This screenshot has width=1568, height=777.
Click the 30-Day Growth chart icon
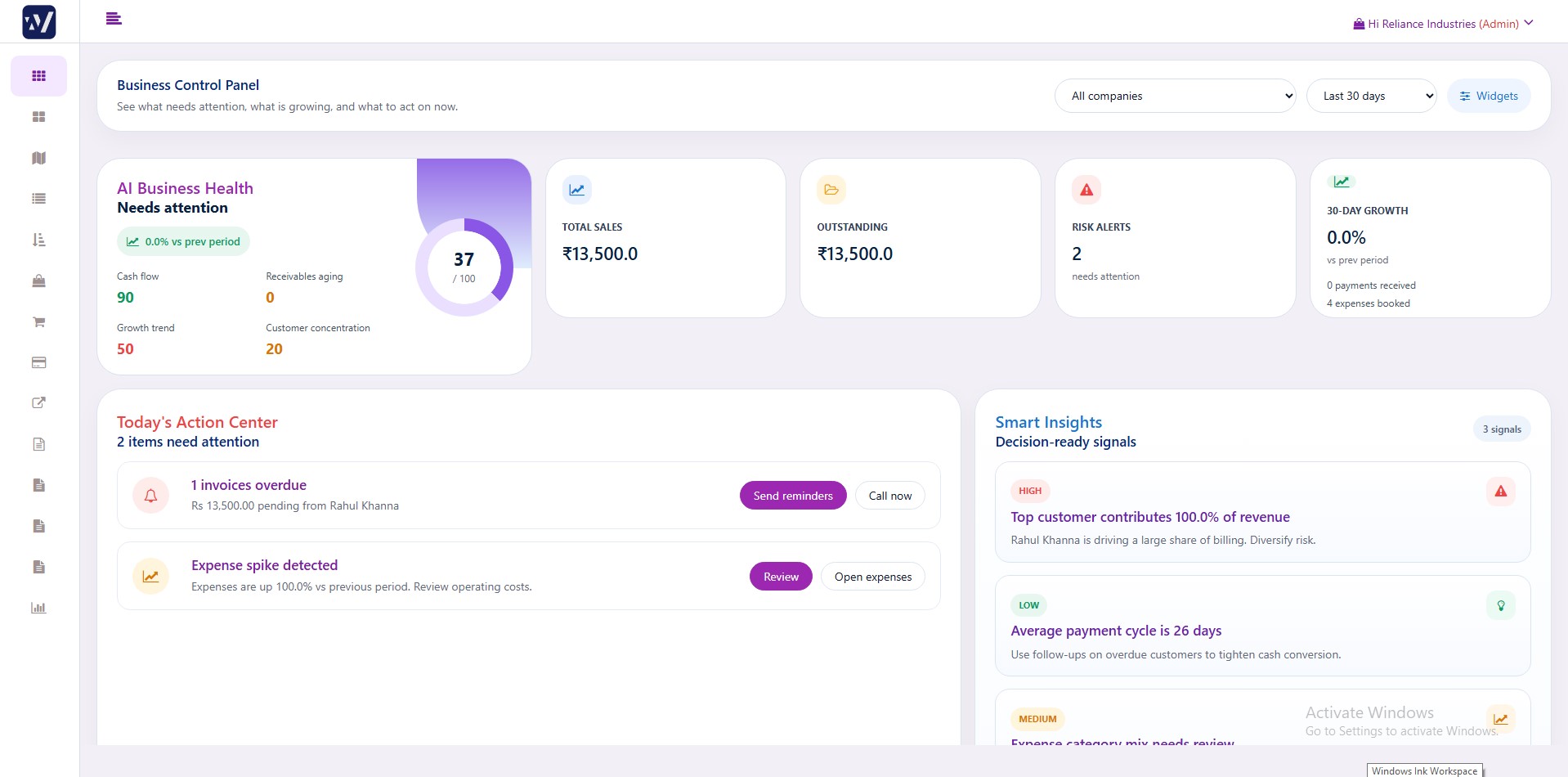[1342, 182]
